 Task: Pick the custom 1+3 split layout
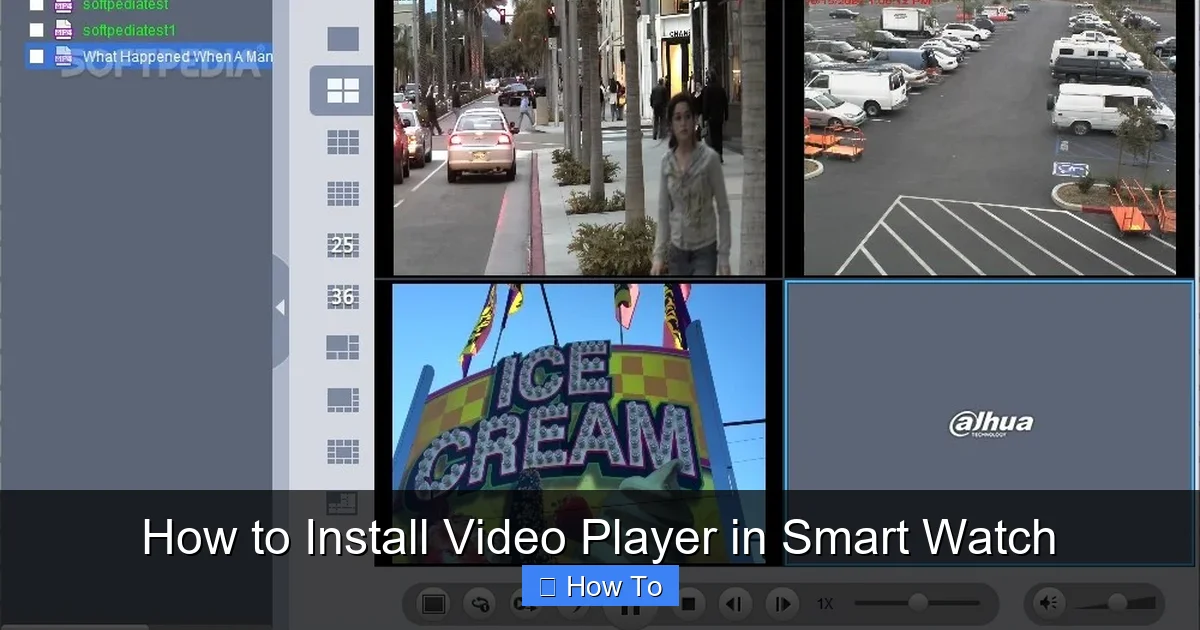343,347
